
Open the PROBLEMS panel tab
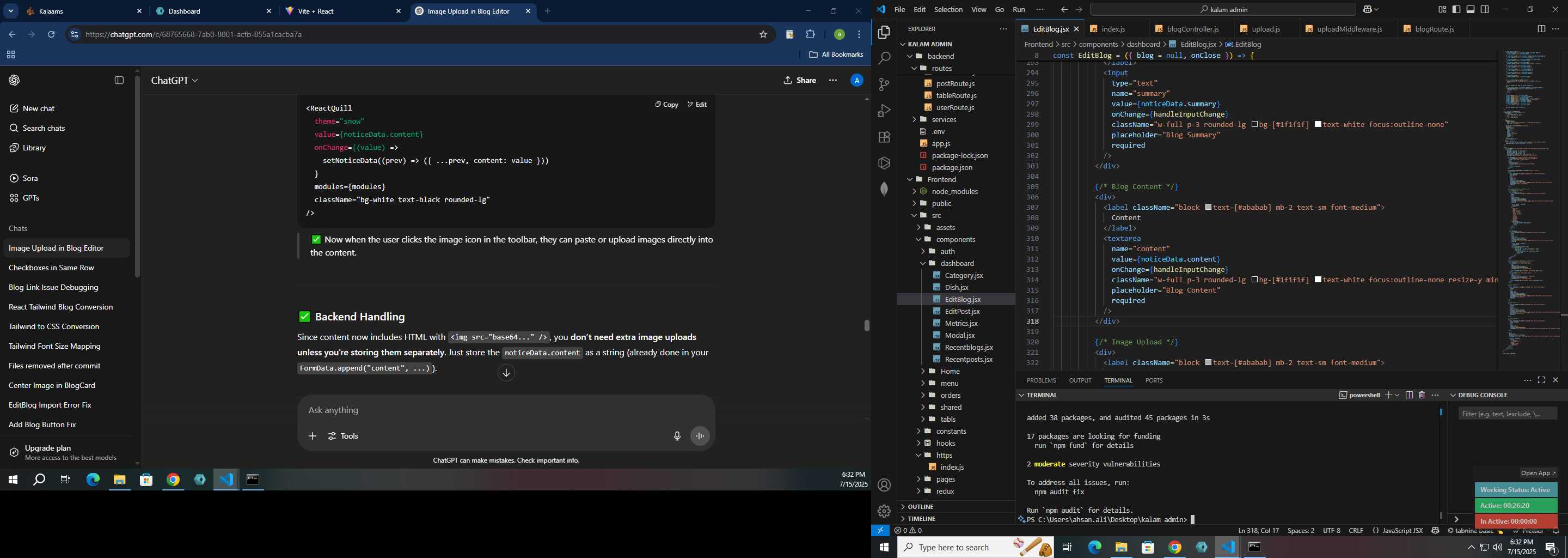(x=1041, y=381)
